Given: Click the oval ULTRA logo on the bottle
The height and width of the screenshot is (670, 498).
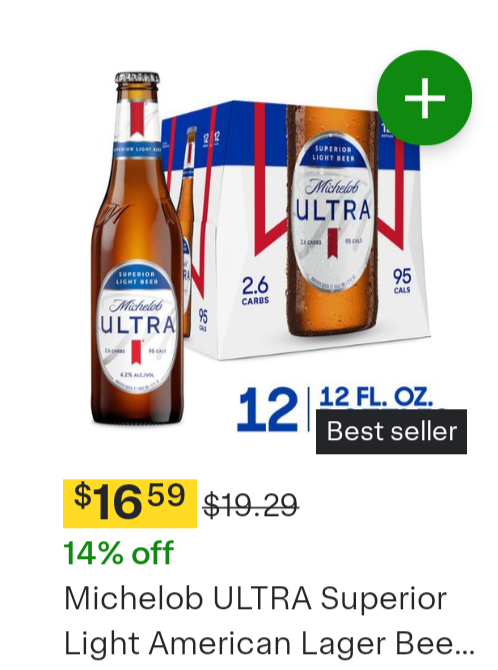Looking at the screenshot, I should coord(137,323).
